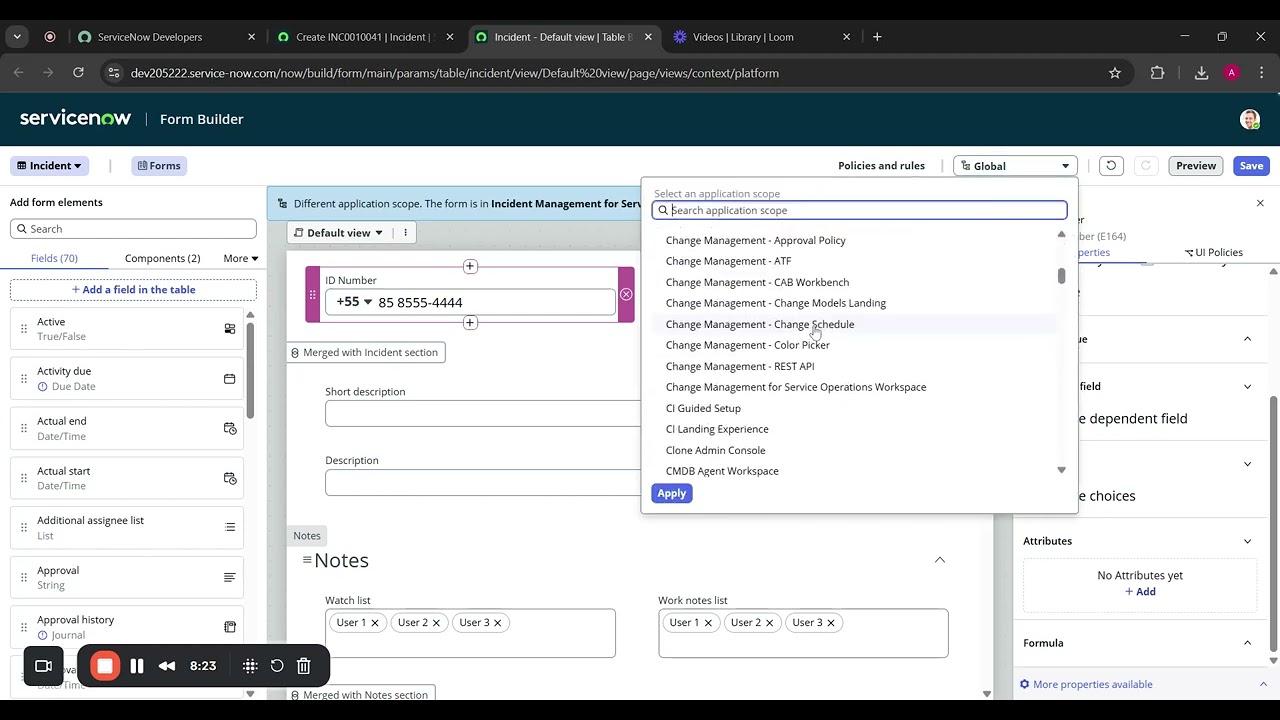Open the browser extensions puzzle icon

1158,73
